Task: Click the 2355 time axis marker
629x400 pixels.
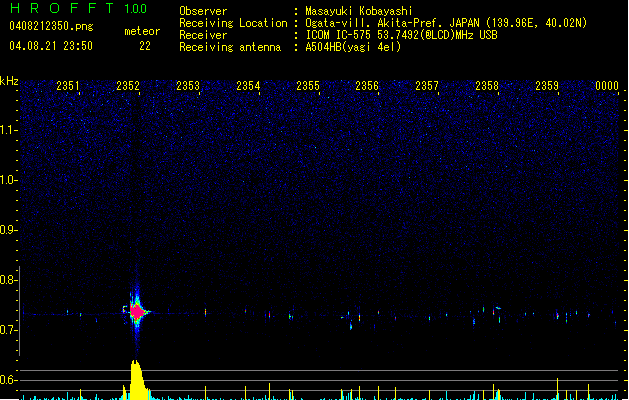Action: [x=308, y=86]
